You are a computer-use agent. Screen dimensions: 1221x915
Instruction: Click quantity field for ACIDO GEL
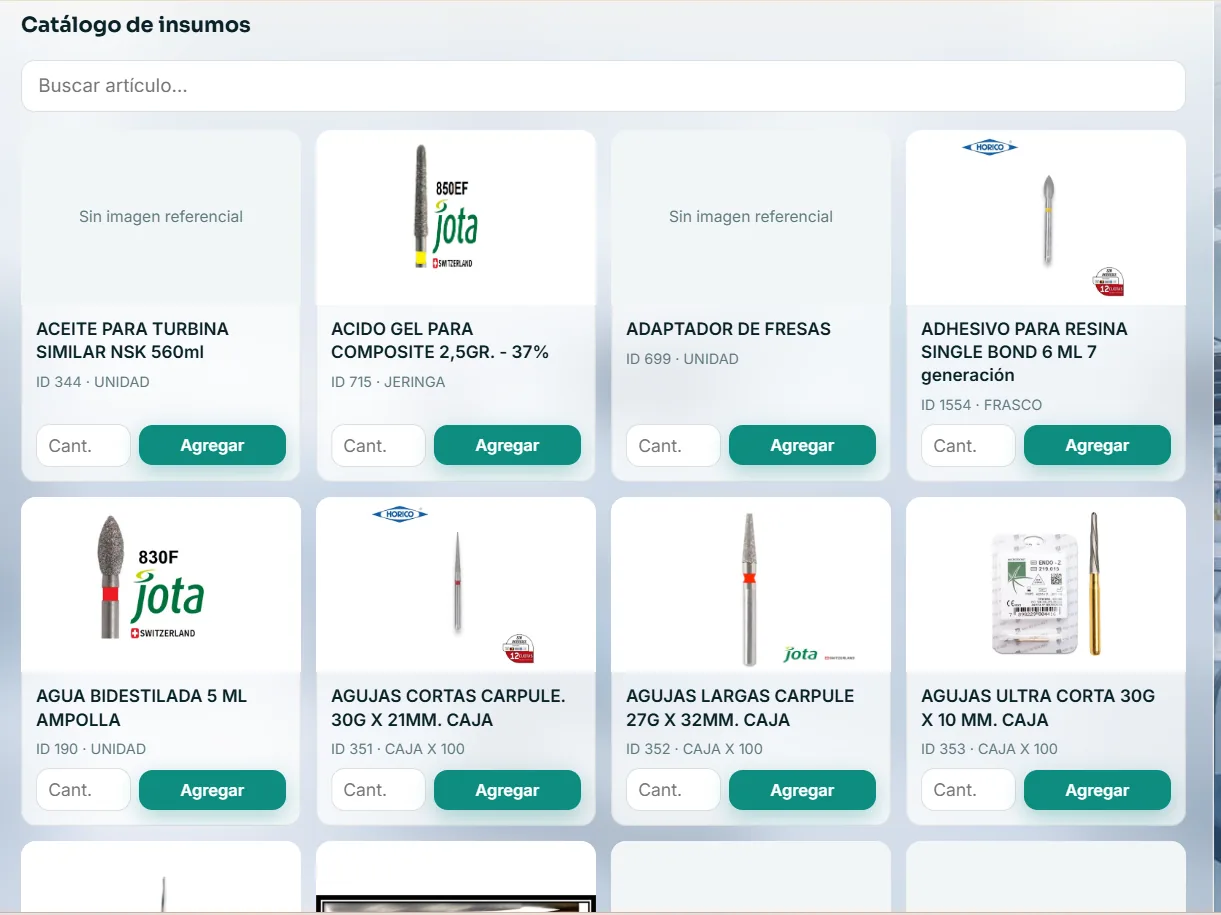[378, 445]
